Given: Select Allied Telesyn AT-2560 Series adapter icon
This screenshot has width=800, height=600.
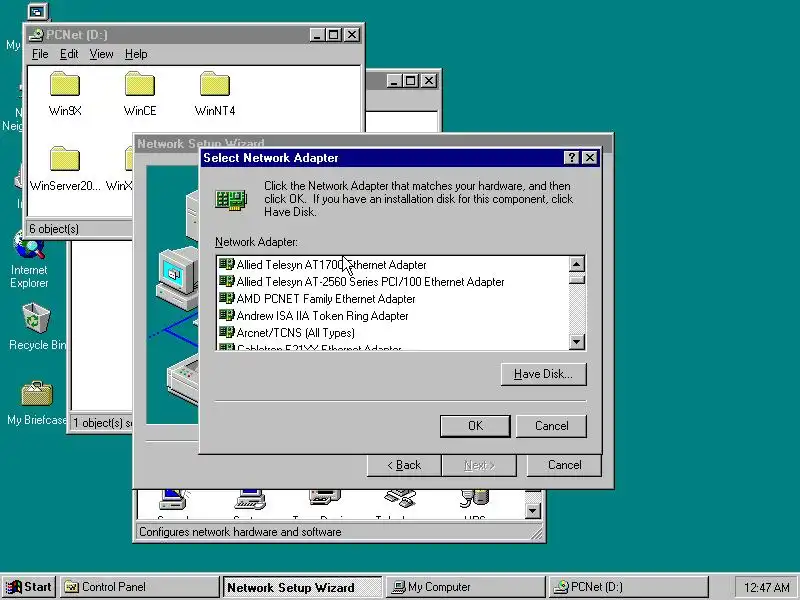Looking at the screenshot, I should 227,281.
